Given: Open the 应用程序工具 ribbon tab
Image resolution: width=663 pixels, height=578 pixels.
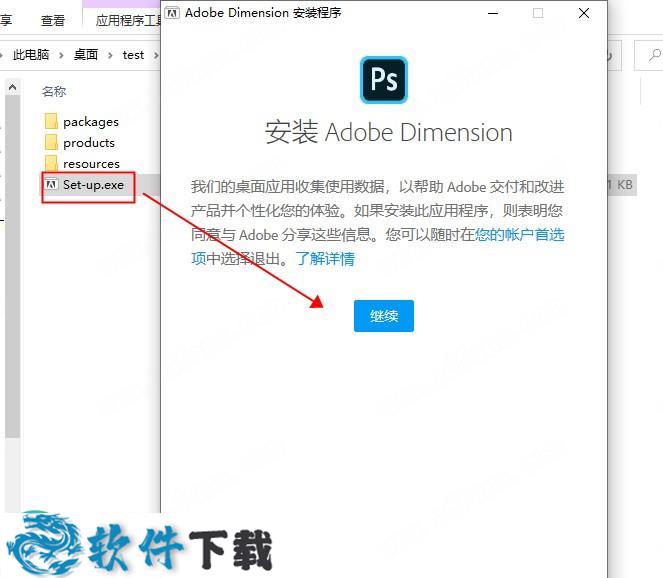Looking at the screenshot, I should click(128, 20).
